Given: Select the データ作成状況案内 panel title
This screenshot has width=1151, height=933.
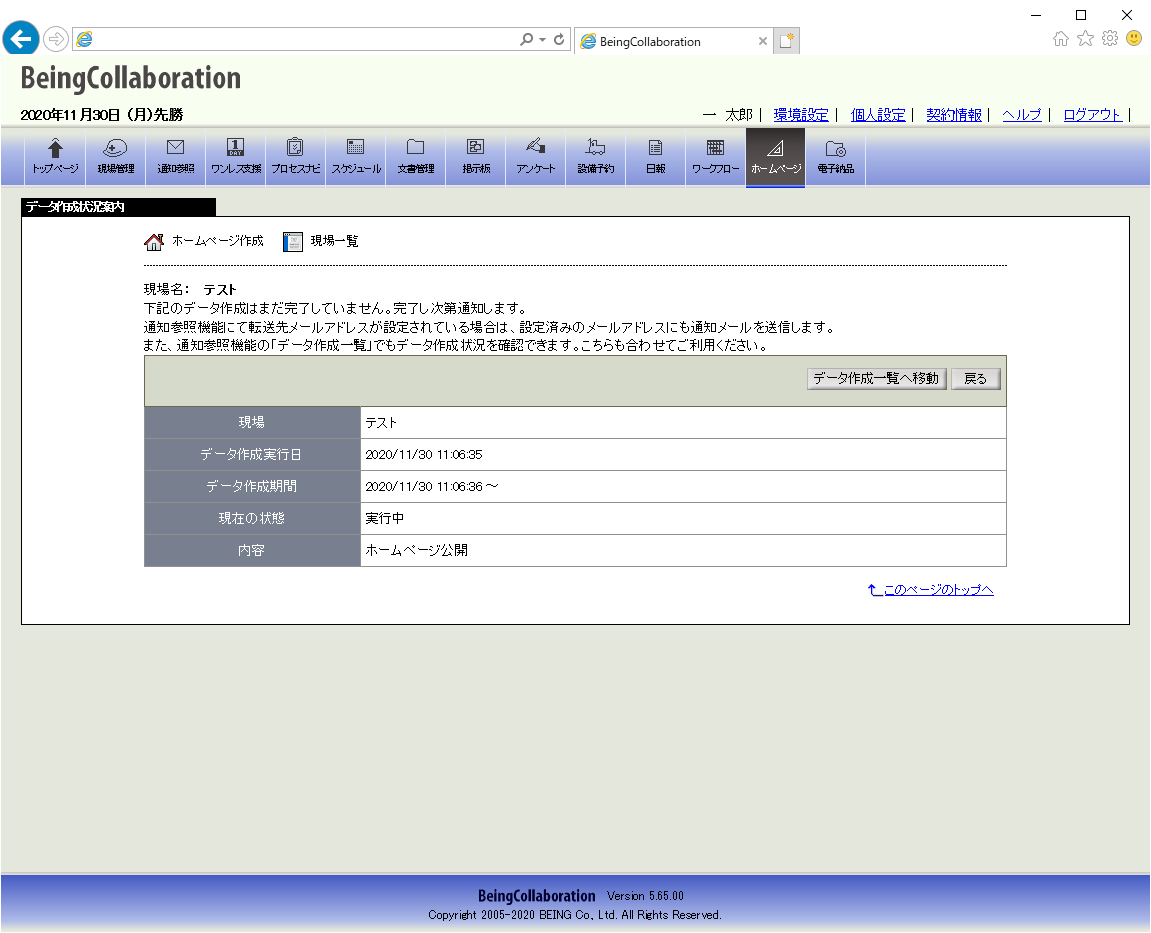Looking at the screenshot, I should coord(75,207).
